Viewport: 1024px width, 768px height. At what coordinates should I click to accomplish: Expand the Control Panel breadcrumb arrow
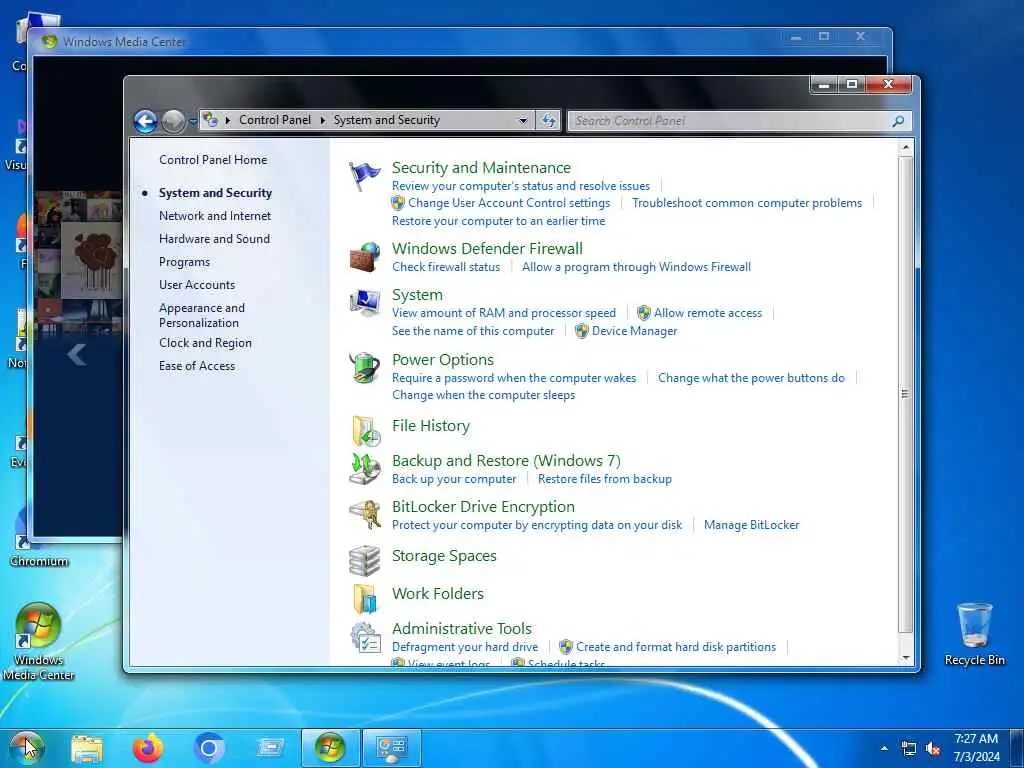click(x=322, y=120)
